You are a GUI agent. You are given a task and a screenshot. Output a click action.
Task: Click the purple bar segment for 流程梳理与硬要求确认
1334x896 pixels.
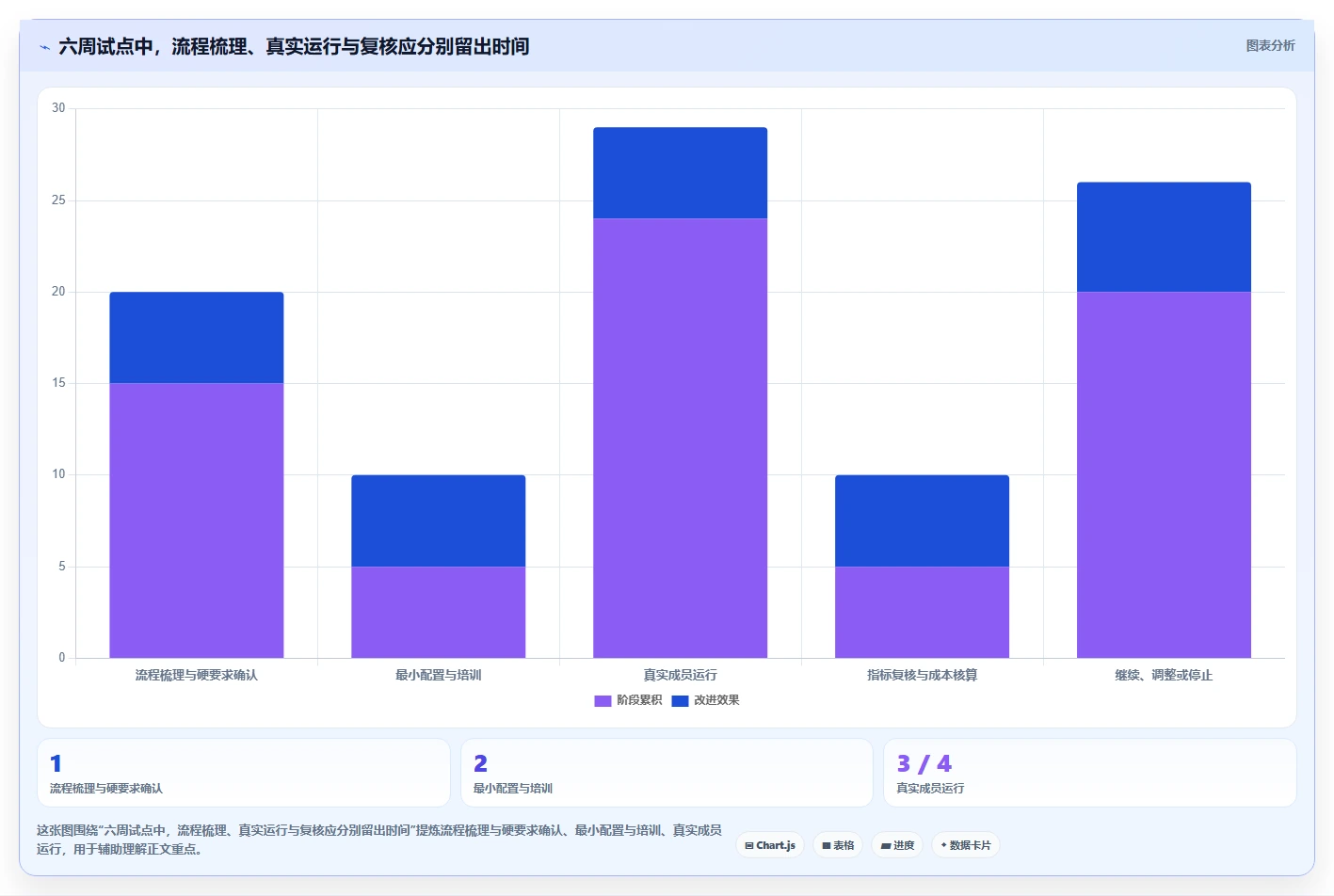(197, 520)
